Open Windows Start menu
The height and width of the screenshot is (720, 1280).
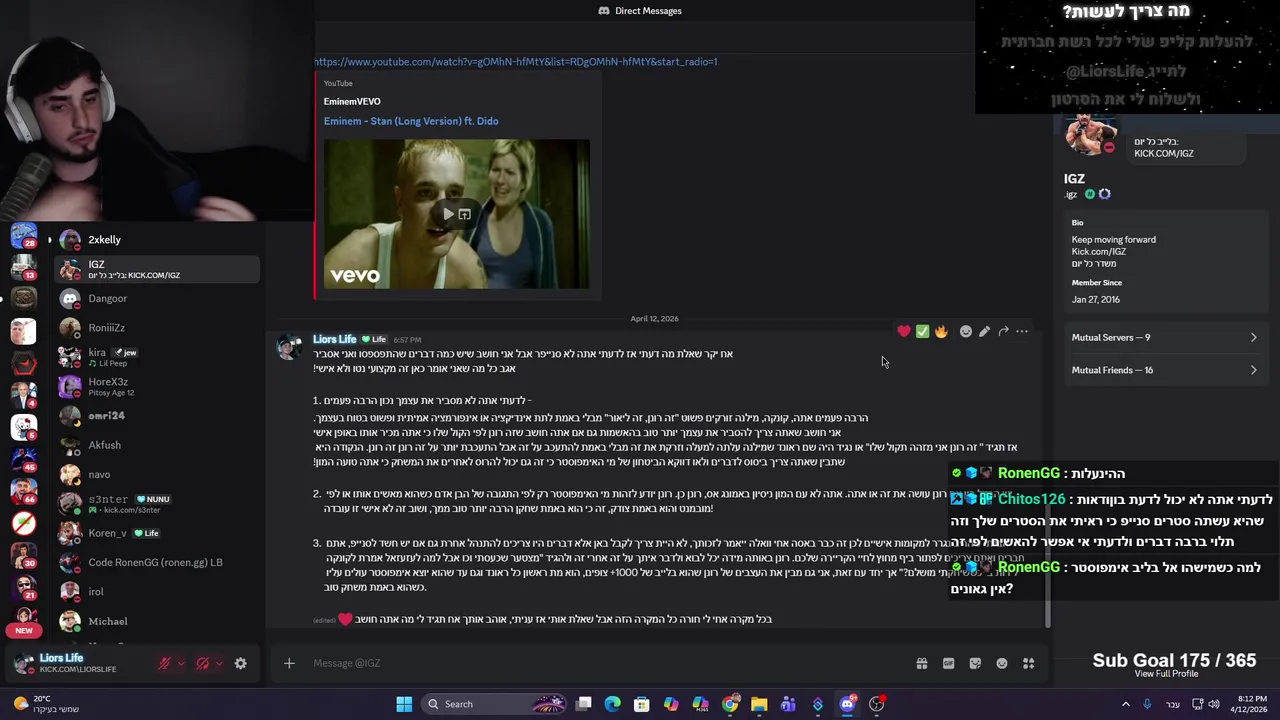point(404,704)
